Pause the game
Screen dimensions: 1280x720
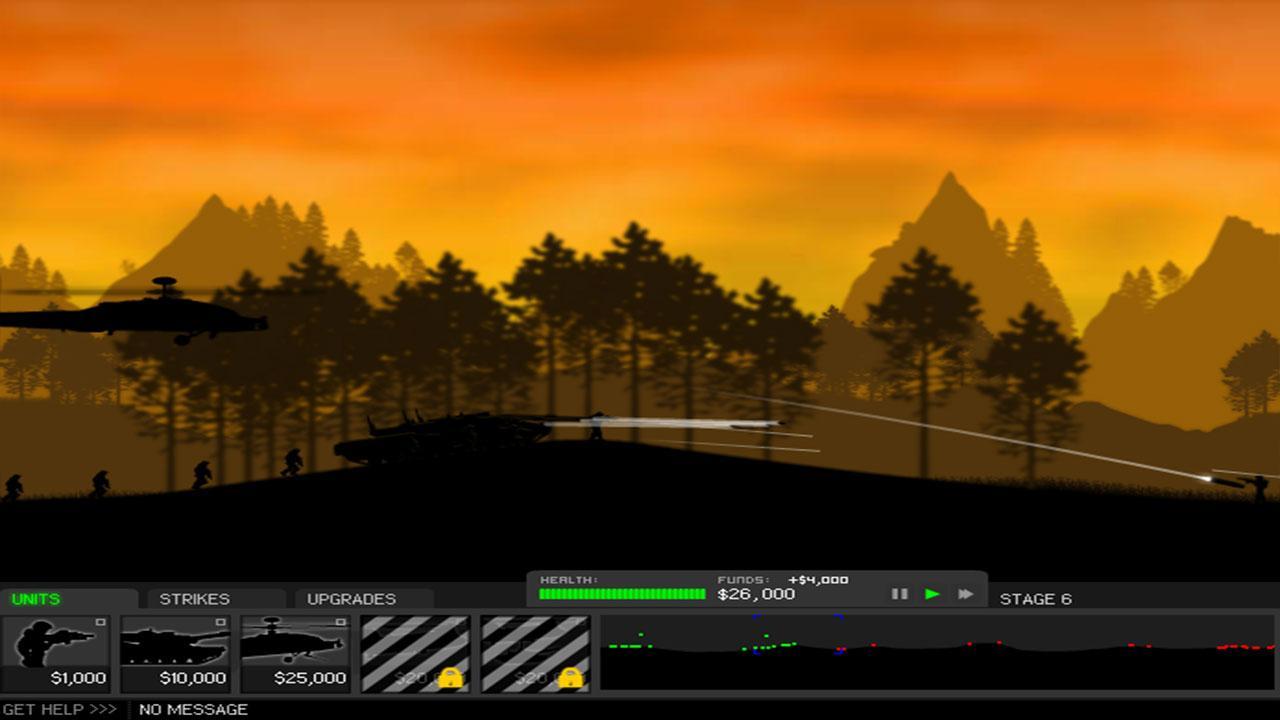pyautogui.click(x=899, y=594)
